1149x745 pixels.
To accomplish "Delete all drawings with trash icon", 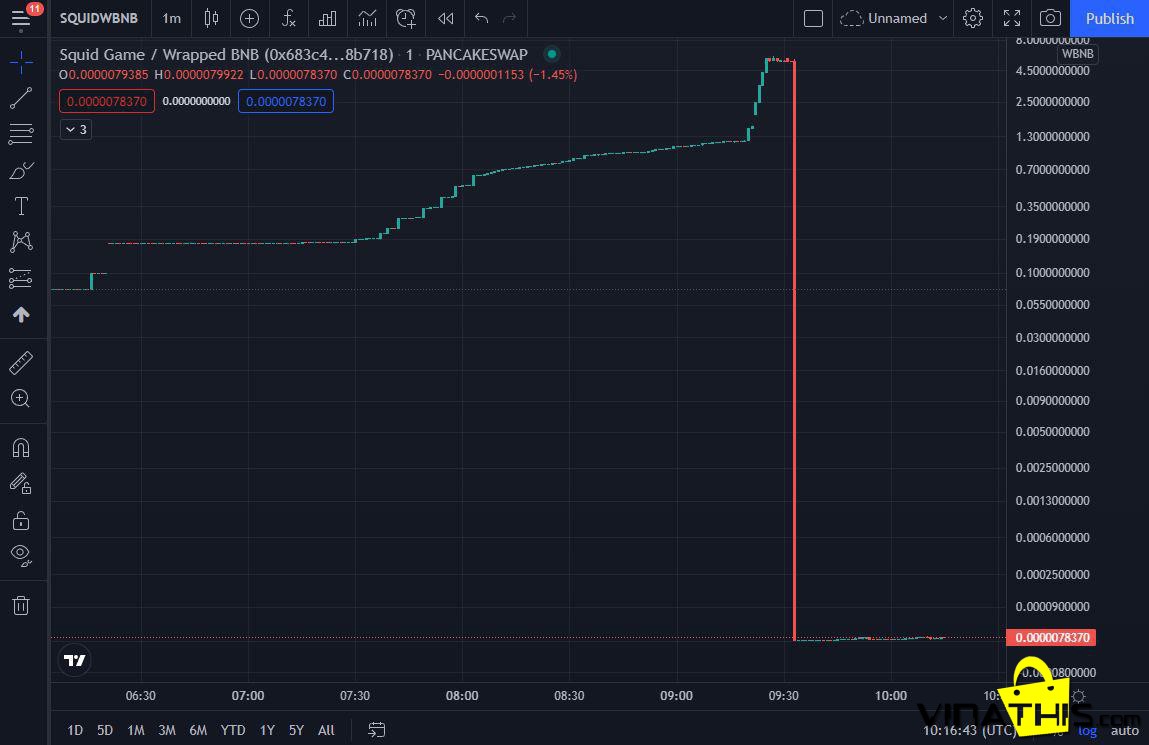I will [21, 606].
